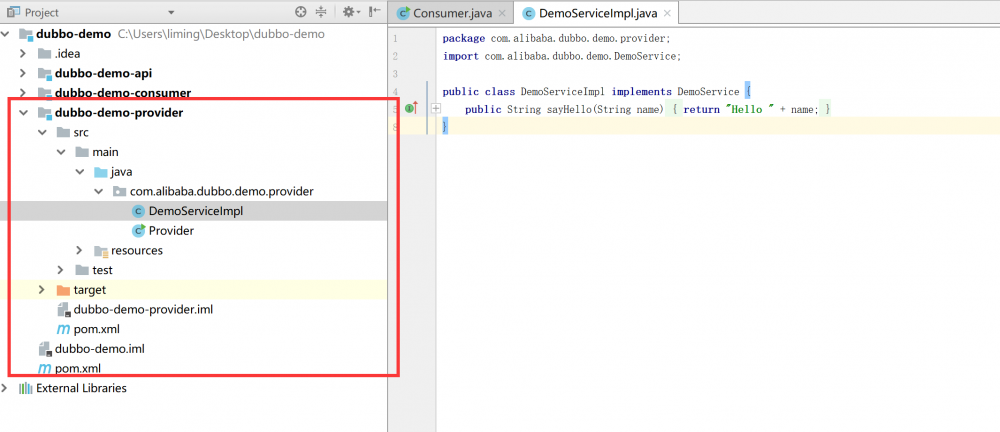Image resolution: width=1000 pixels, height=432 pixels.
Task: Expand the resources folder
Action: (x=79, y=250)
